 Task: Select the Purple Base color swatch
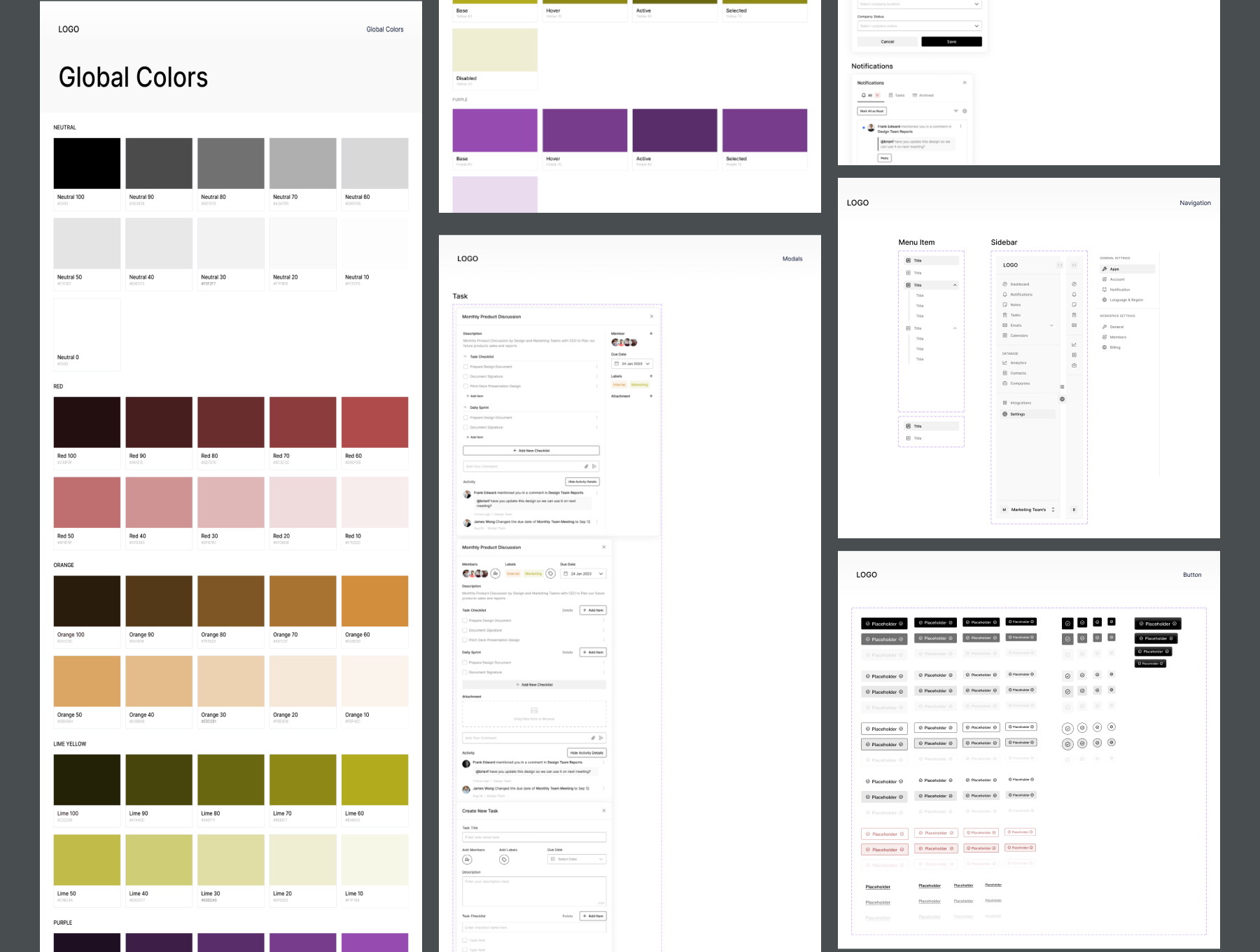point(495,130)
